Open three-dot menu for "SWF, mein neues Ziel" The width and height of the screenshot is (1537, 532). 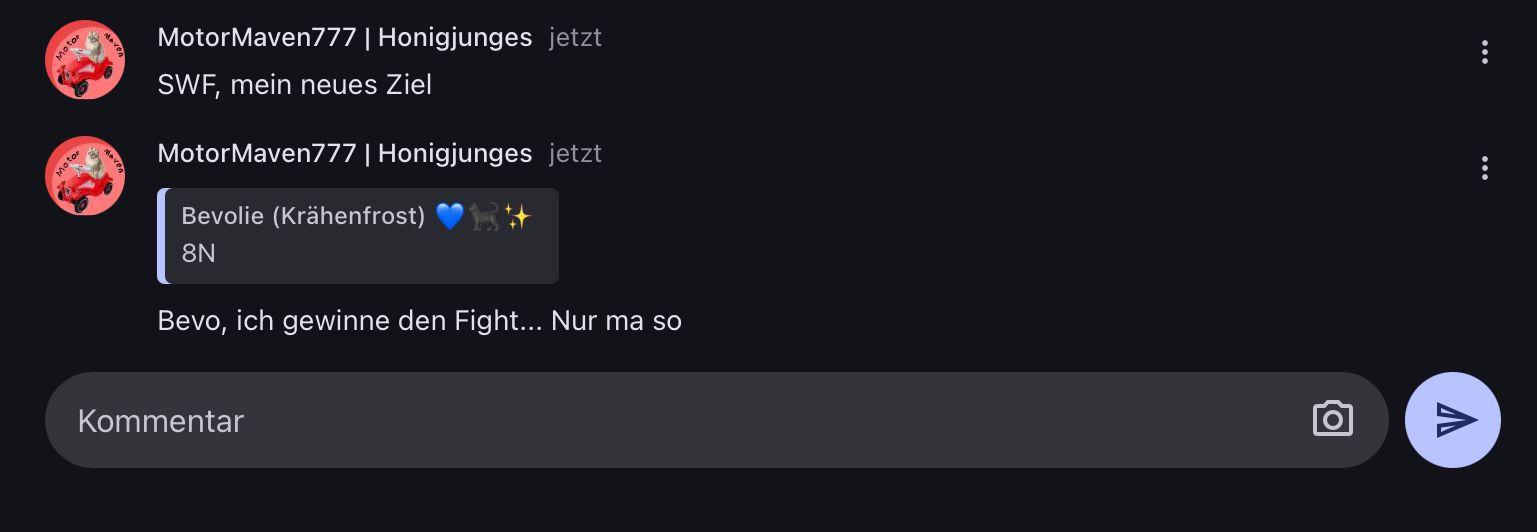coord(1485,52)
